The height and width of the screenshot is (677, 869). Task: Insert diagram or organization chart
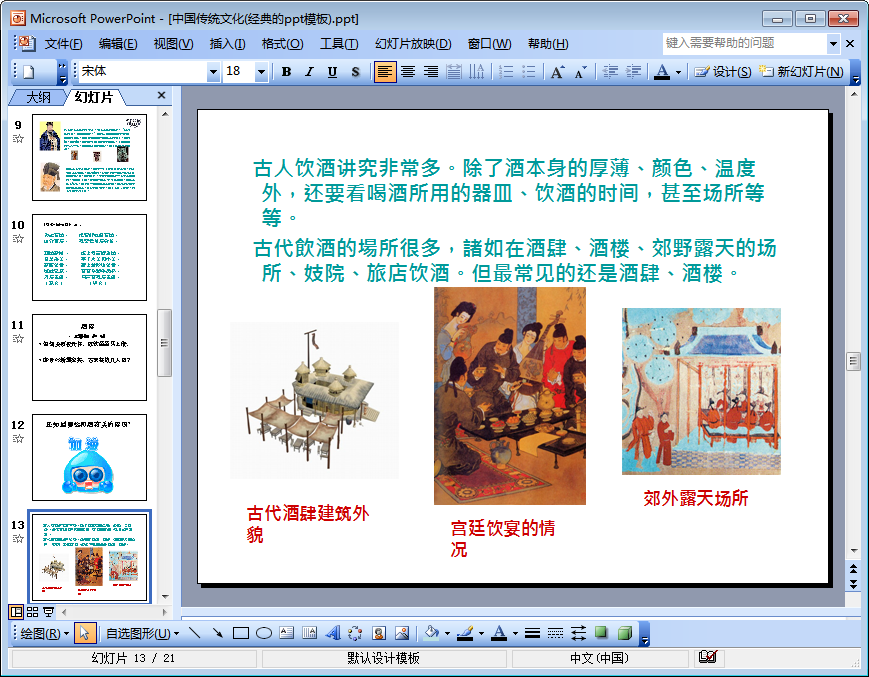pos(355,633)
